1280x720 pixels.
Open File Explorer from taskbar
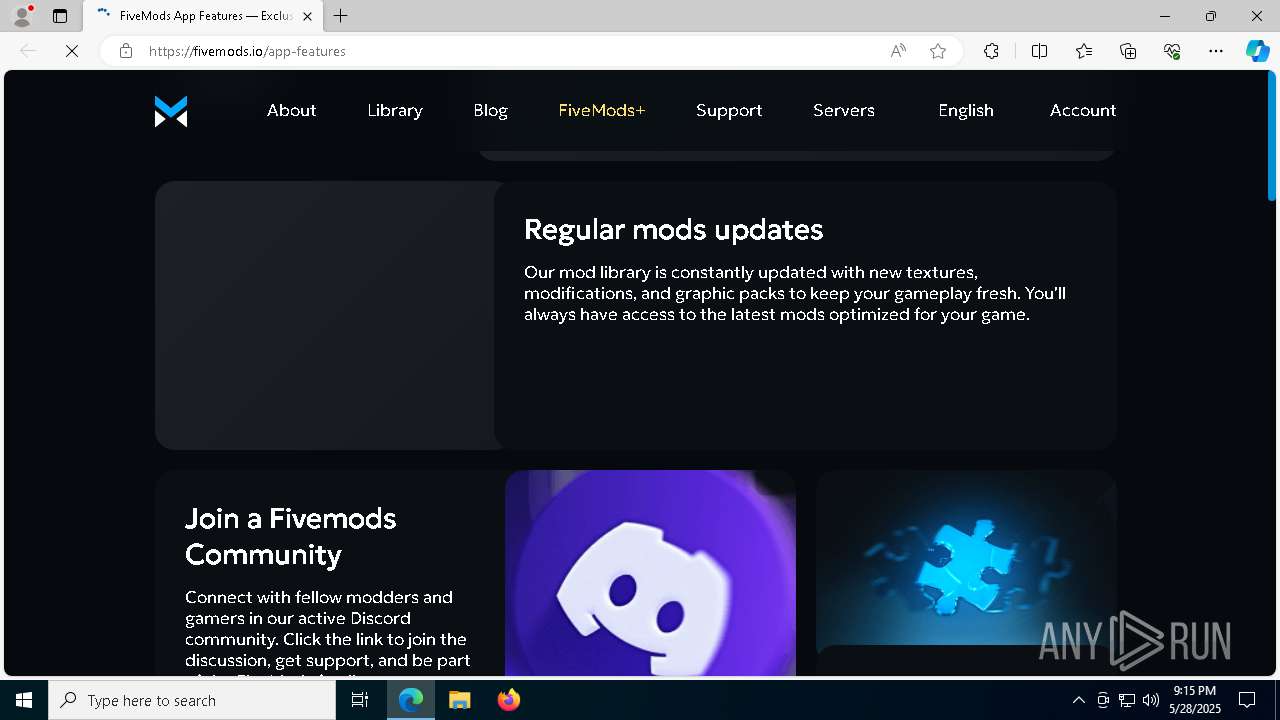click(460, 700)
